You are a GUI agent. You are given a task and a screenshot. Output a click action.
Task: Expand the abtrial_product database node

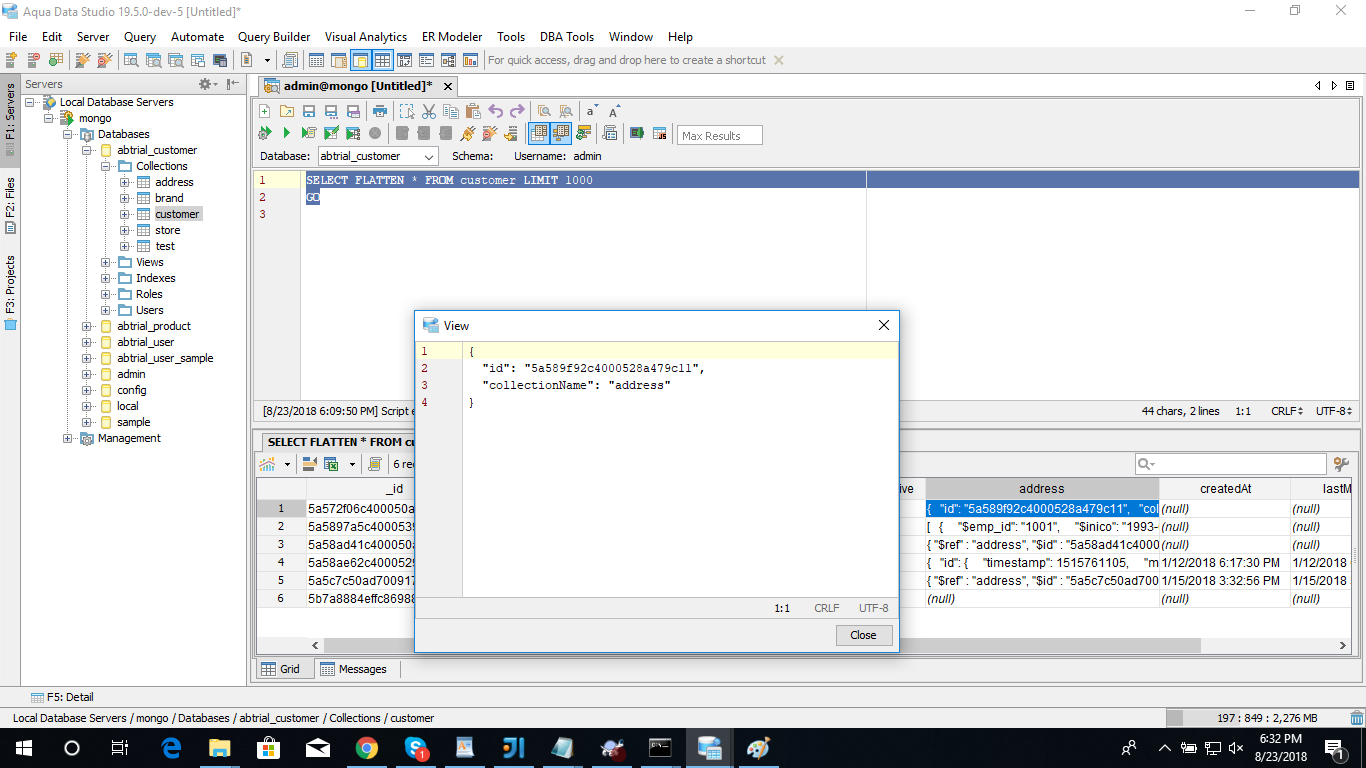pyautogui.click(x=87, y=326)
